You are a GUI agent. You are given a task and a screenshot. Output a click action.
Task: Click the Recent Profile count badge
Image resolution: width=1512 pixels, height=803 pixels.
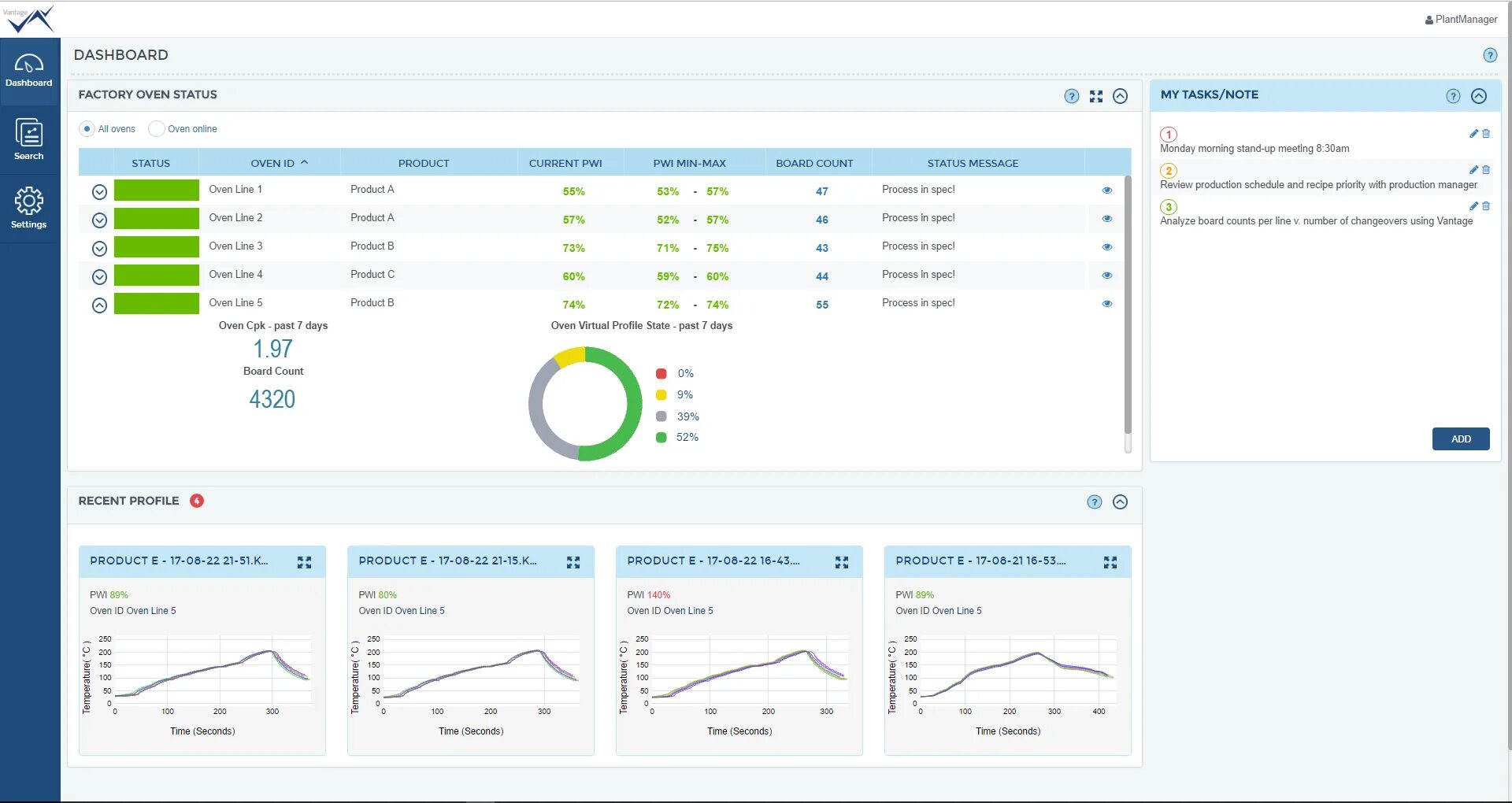point(197,501)
